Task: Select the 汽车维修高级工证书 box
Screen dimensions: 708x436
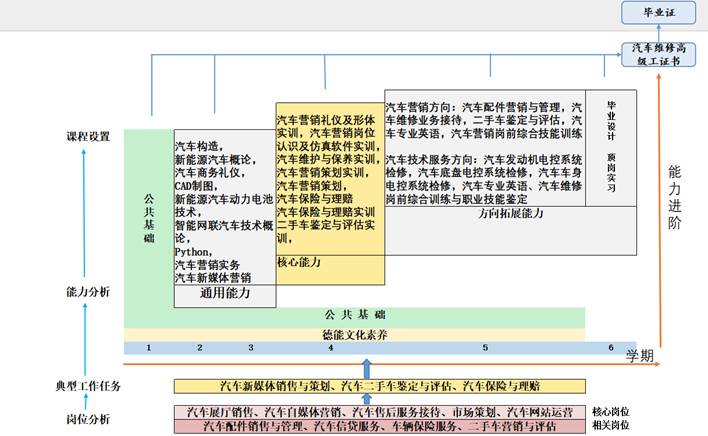Action: (657, 53)
